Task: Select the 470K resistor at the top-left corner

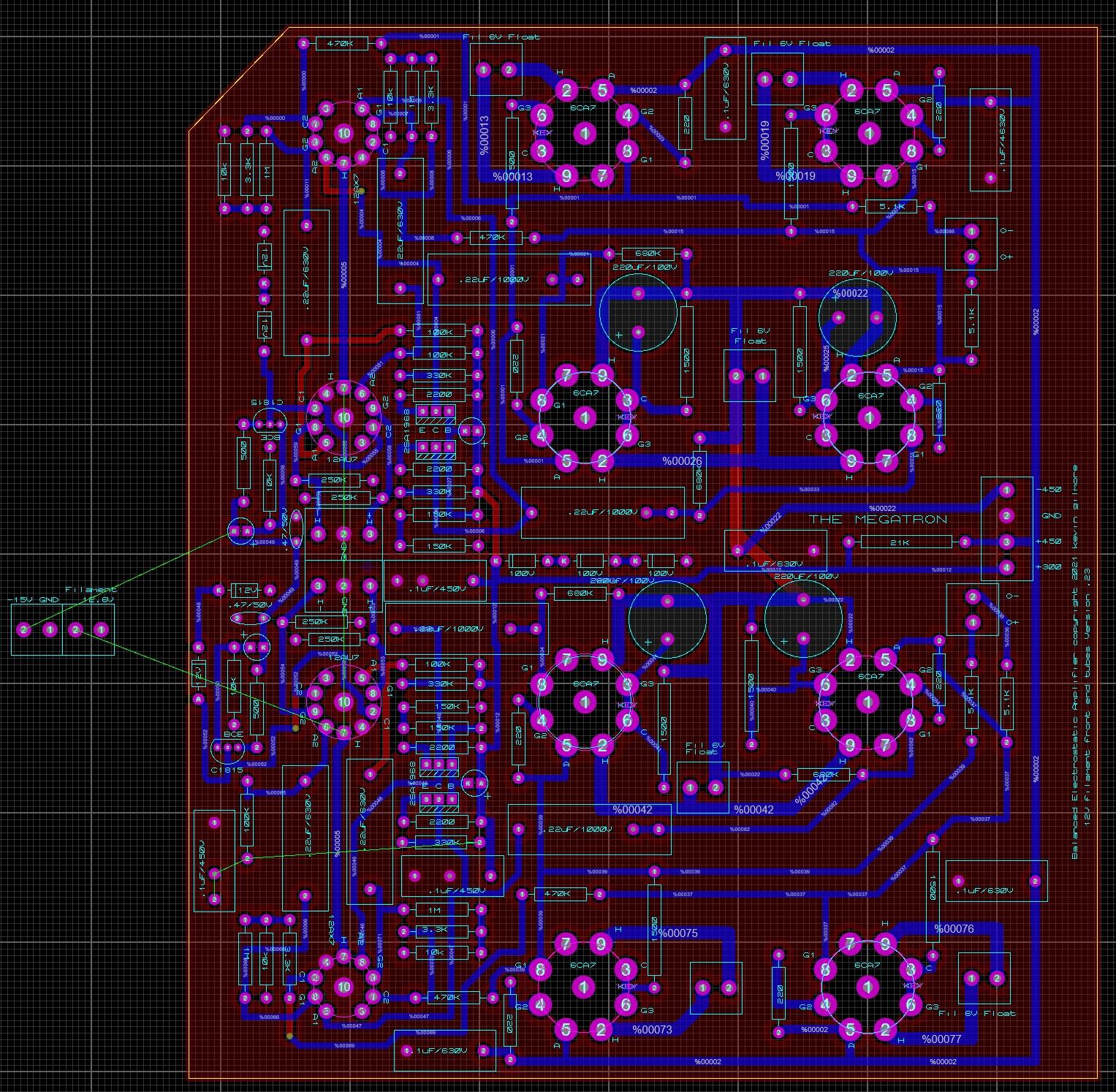Action: click(341, 45)
